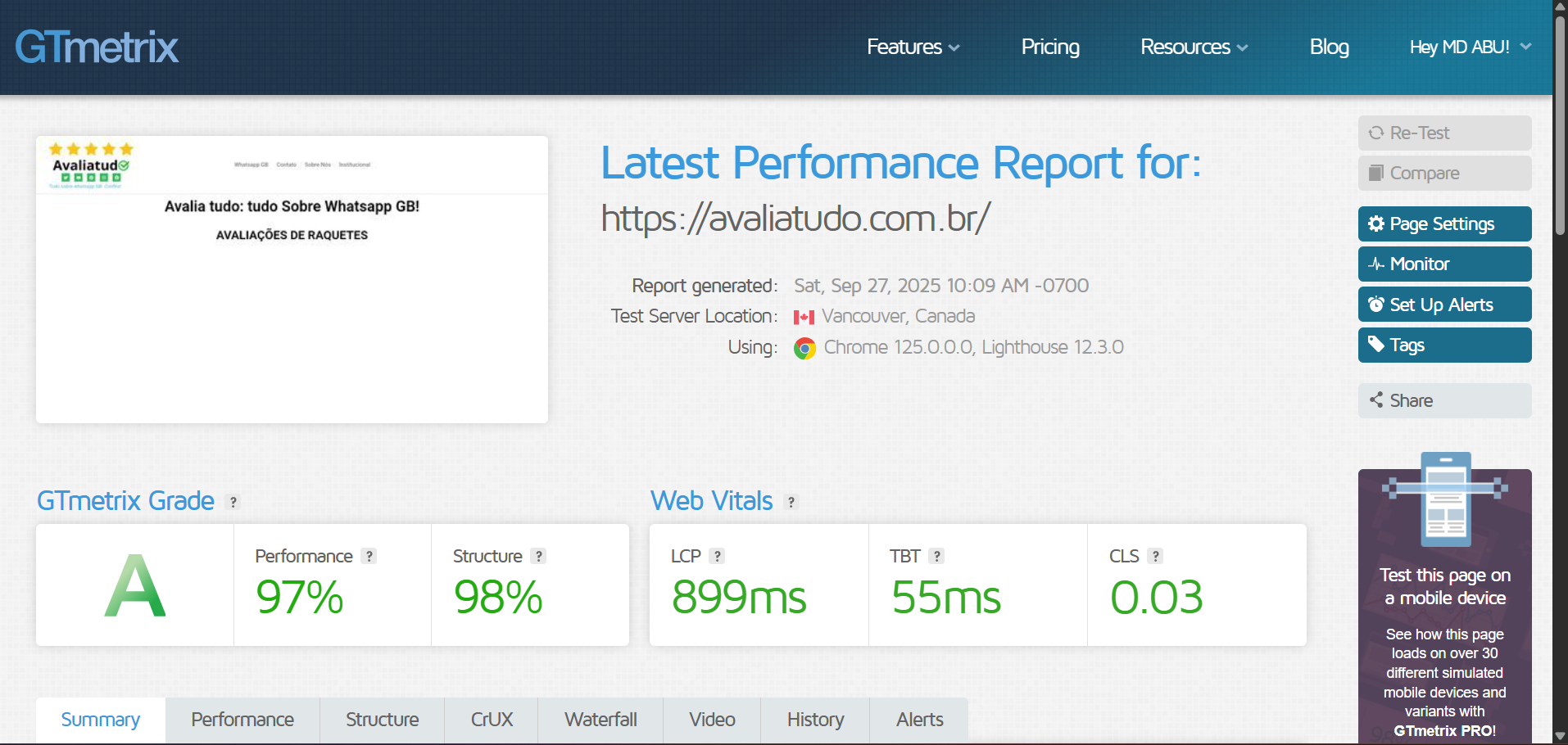Open the GTmetrix Grade help icon
This screenshot has width=1568, height=745.
tap(233, 503)
